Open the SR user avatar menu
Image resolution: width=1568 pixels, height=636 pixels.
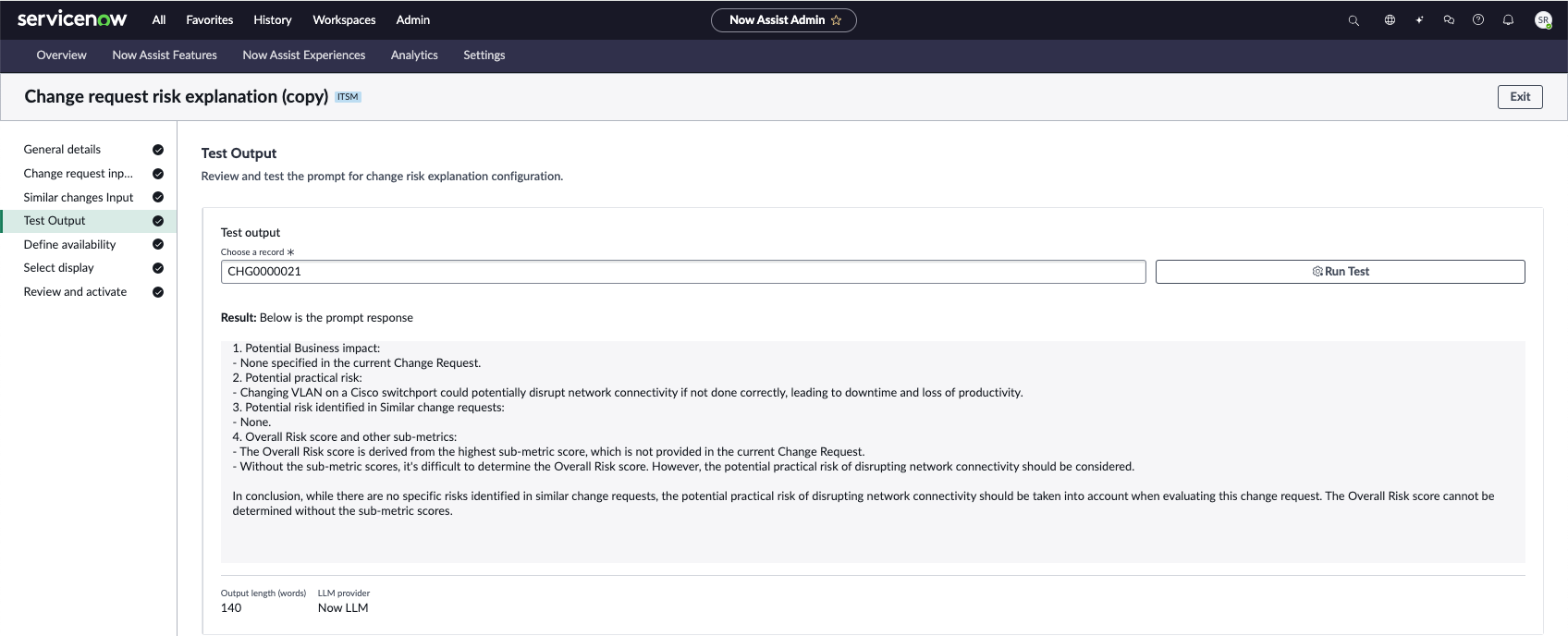[x=1543, y=20]
